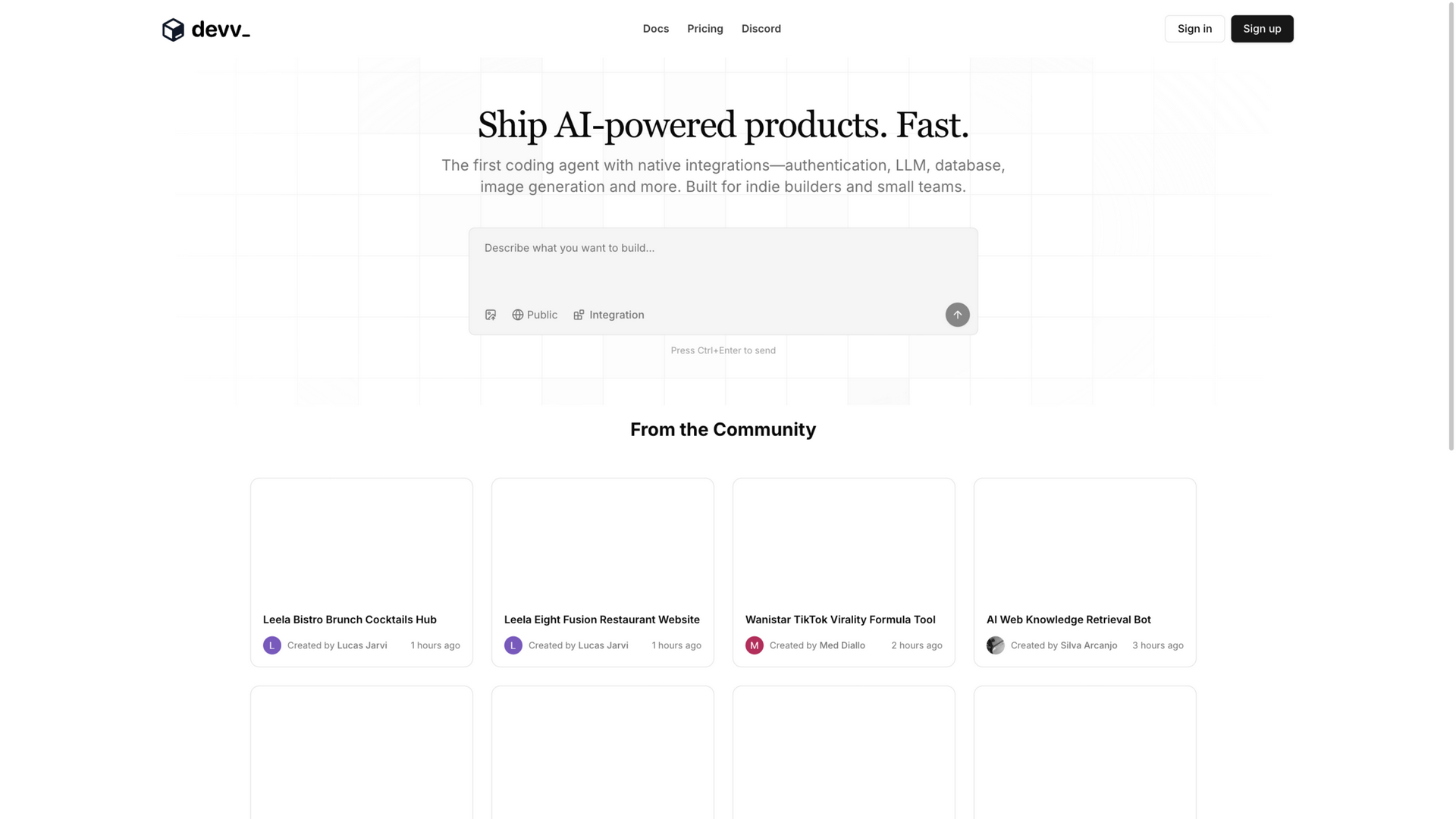Viewport: 1456px width, 819px height.
Task: Click Silva Arcanjo's profile photo avatar
Action: [x=996, y=645]
